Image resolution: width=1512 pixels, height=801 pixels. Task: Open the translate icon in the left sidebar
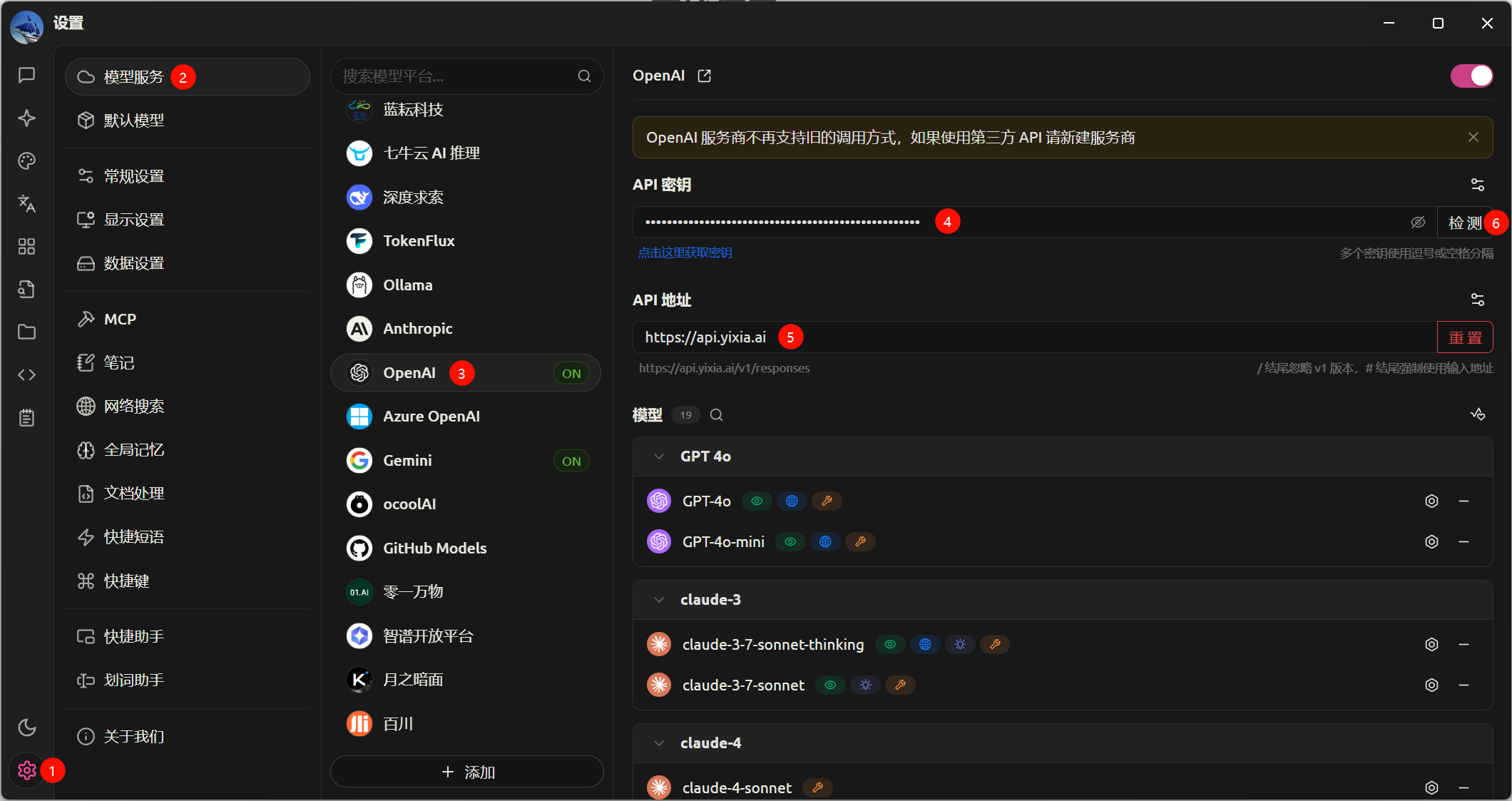[x=27, y=203]
